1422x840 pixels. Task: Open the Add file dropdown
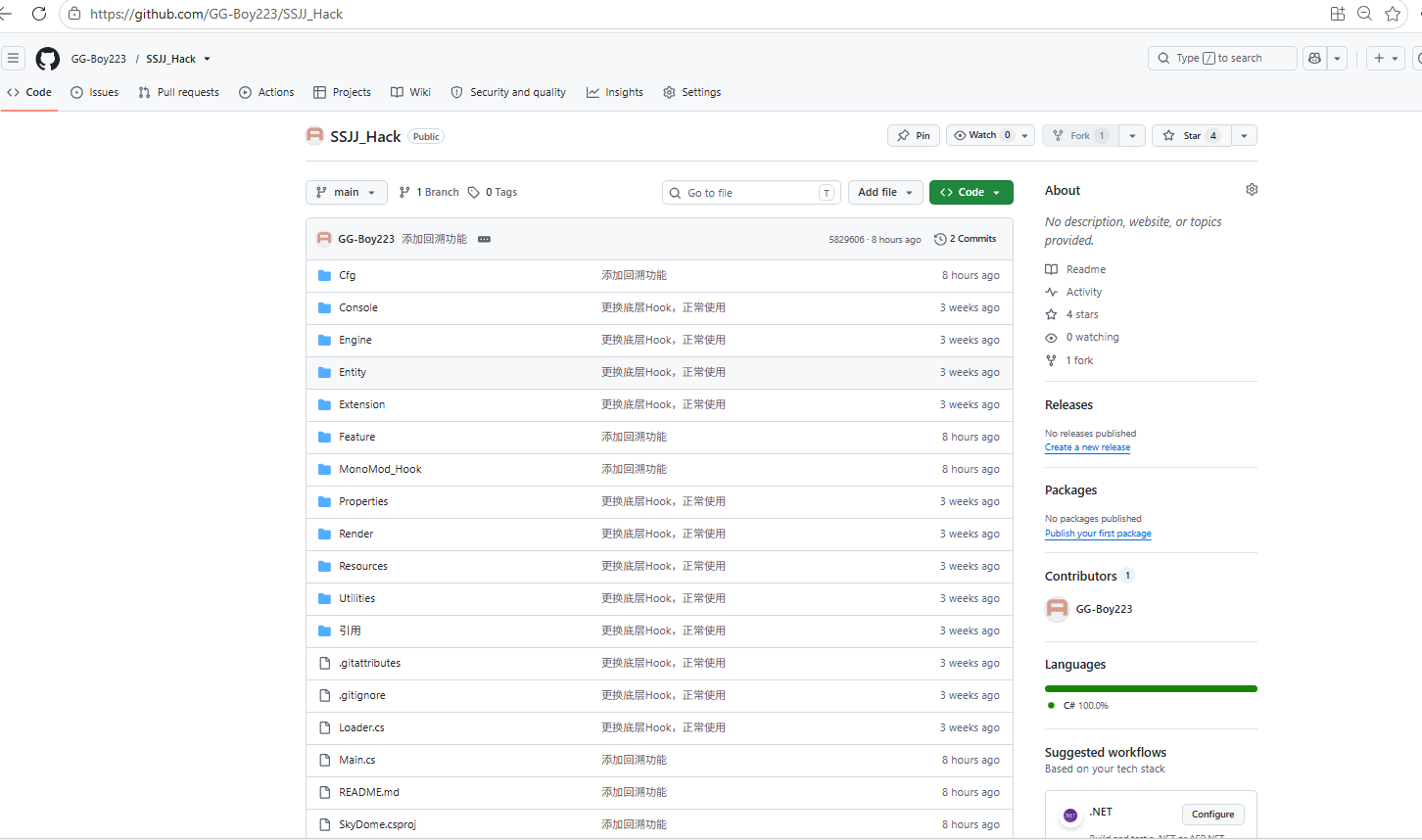885,193
